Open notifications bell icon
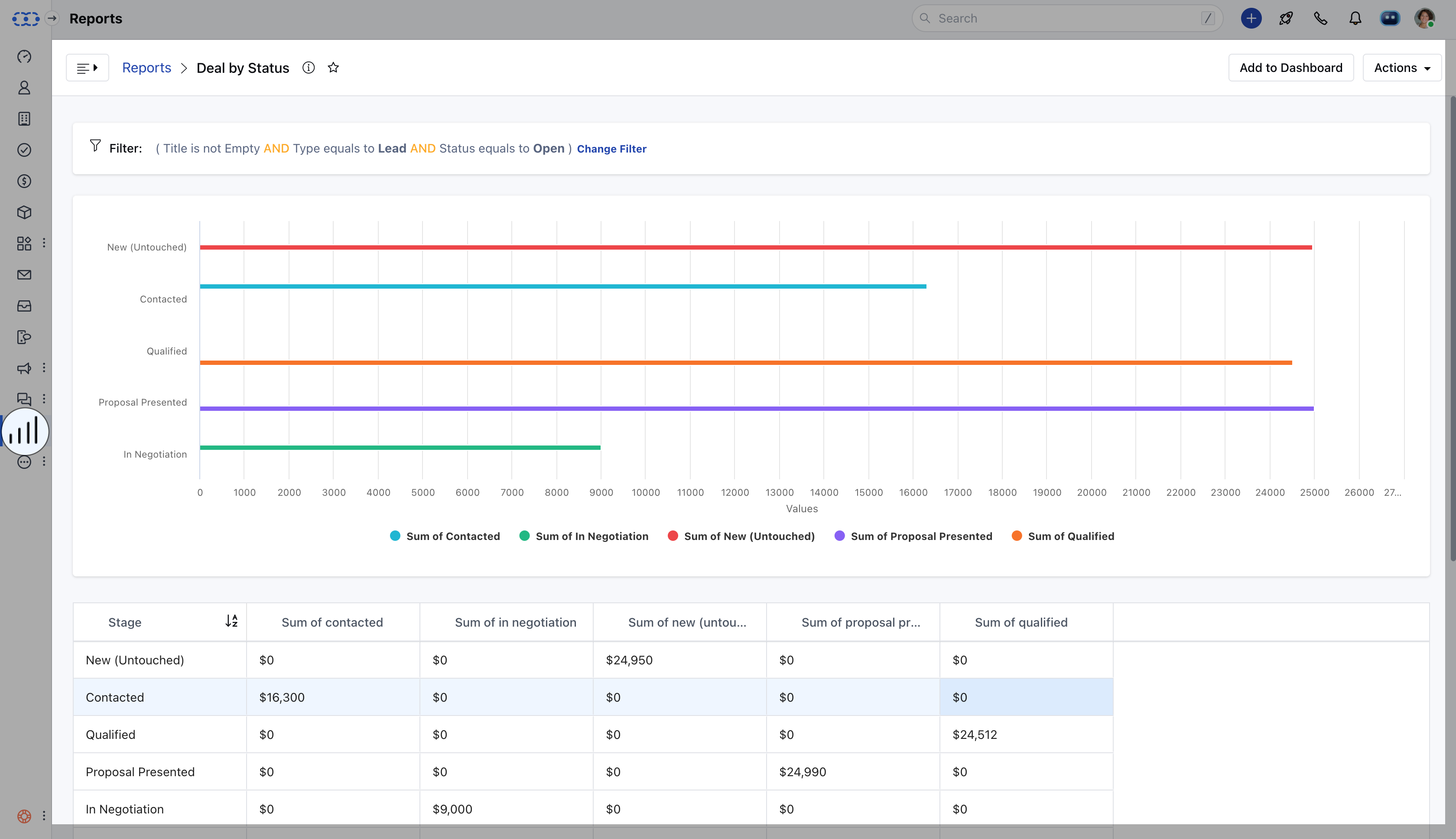 (x=1355, y=19)
